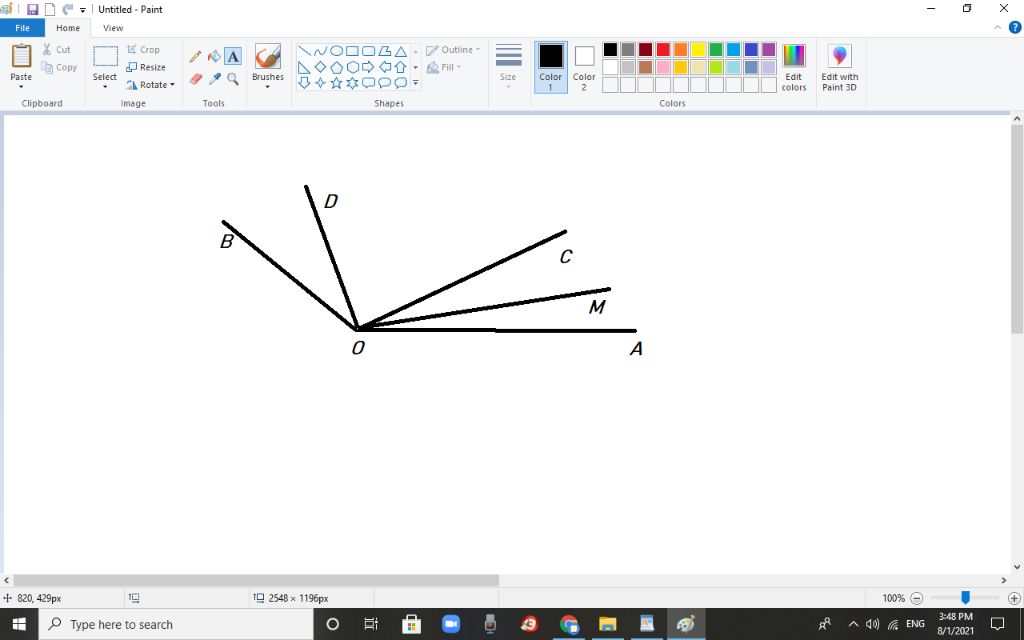Viewport: 1024px width, 640px height.
Task: Open the Paste dropdown arrow
Action: (x=21, y=87)
